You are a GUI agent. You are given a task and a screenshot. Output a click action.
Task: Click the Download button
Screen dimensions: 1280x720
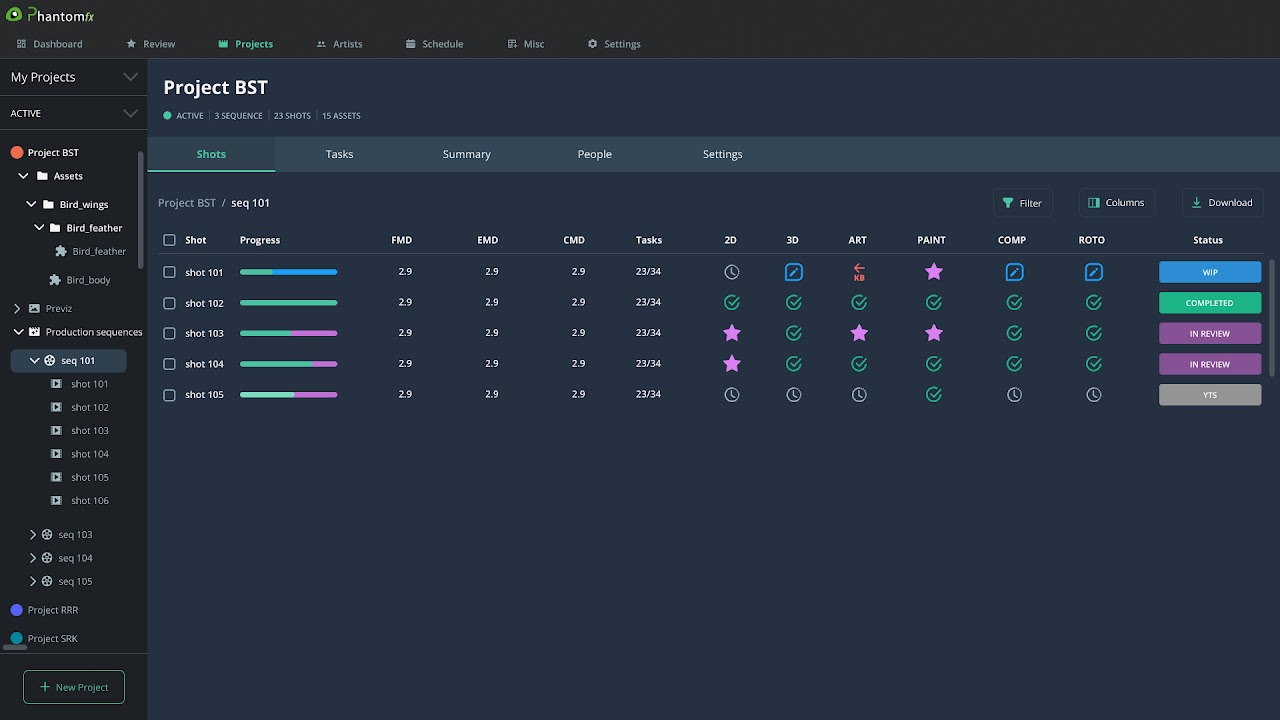[1221, 203]
